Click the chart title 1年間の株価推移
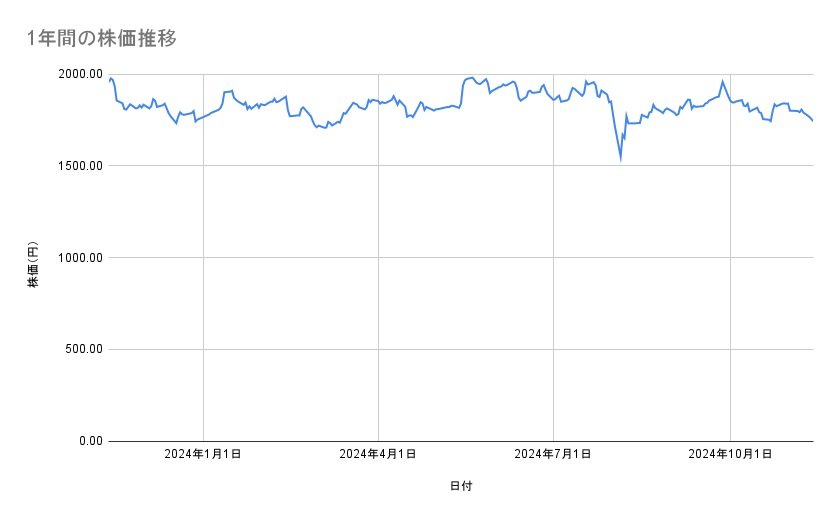 (103, 38)
